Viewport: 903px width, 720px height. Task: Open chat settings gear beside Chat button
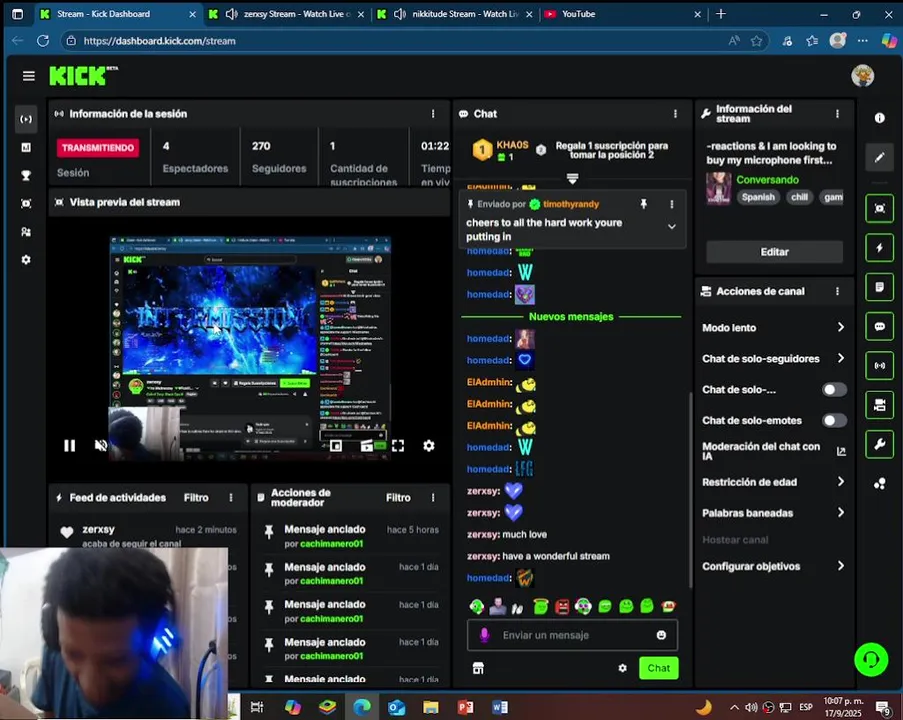(623, 668)
